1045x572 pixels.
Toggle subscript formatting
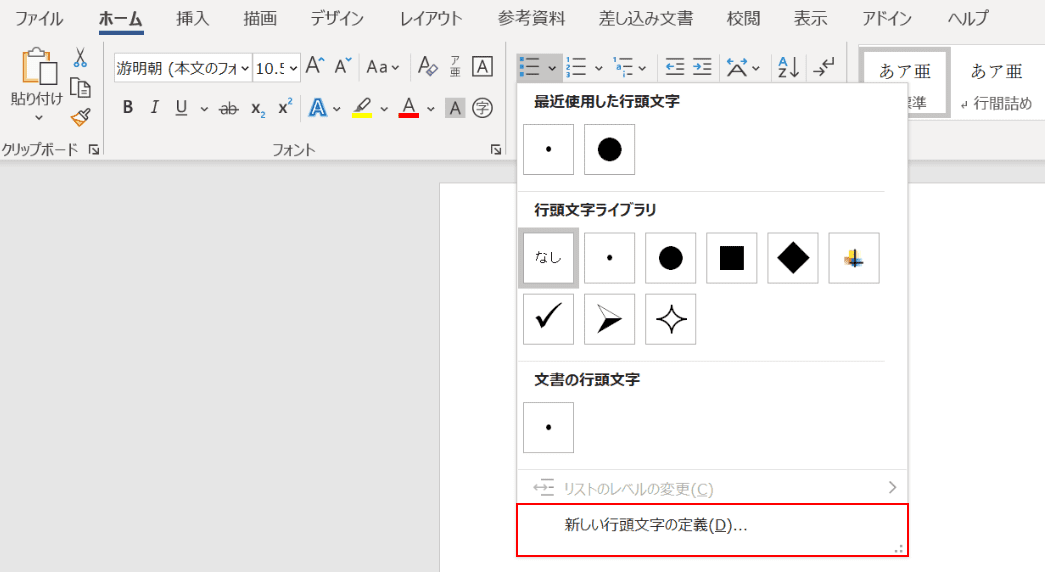[258, 109]
